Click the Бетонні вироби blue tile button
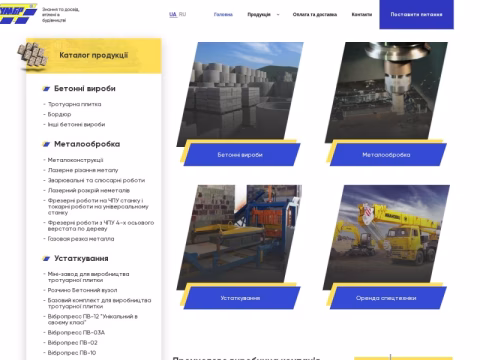This screenshot has height=360, width=480. point(242,155)
